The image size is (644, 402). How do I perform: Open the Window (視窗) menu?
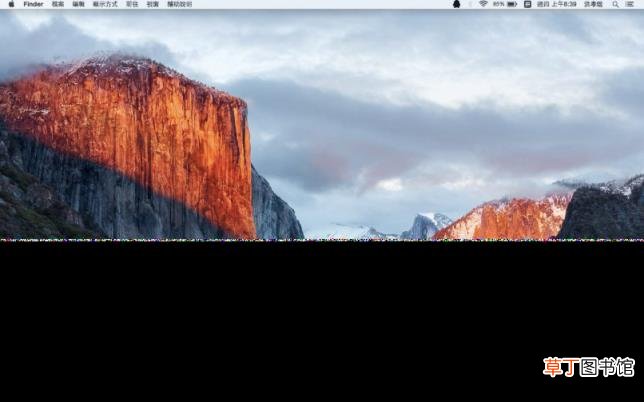pyautogui.click(x=152, y=4)
